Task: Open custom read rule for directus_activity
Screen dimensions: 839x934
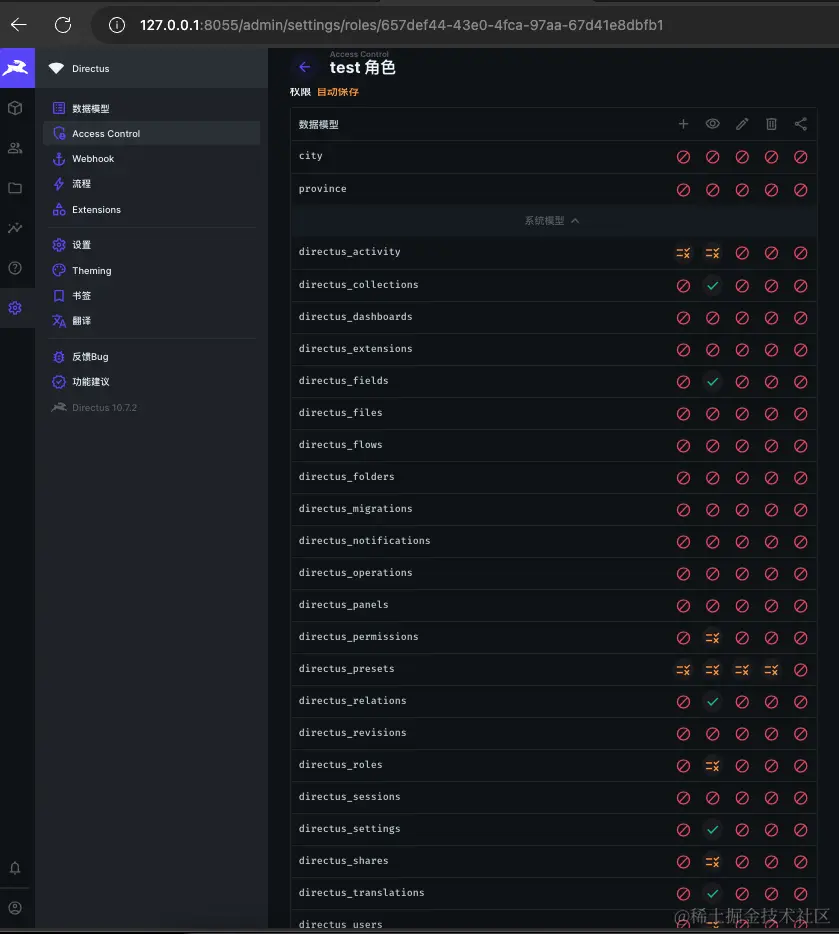Action: [x=712, y=253]
